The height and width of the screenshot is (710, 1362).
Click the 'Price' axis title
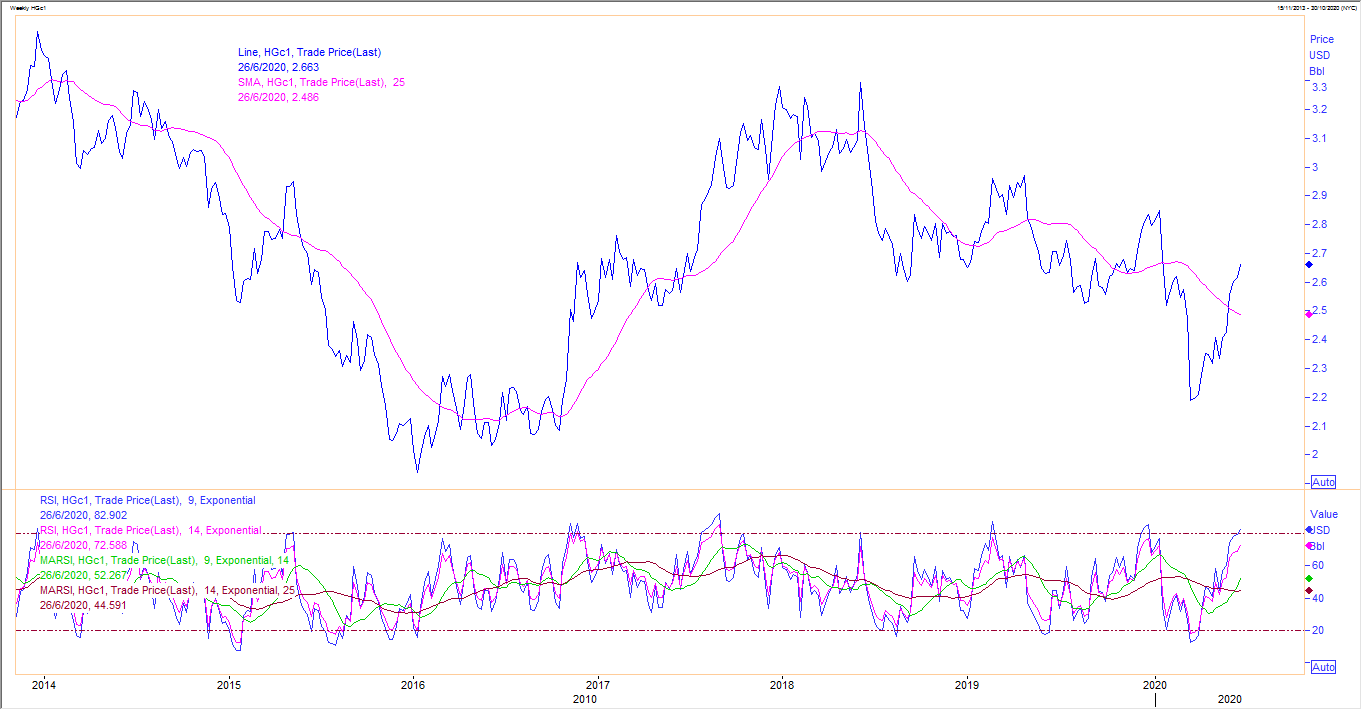tap(1321, 40)
